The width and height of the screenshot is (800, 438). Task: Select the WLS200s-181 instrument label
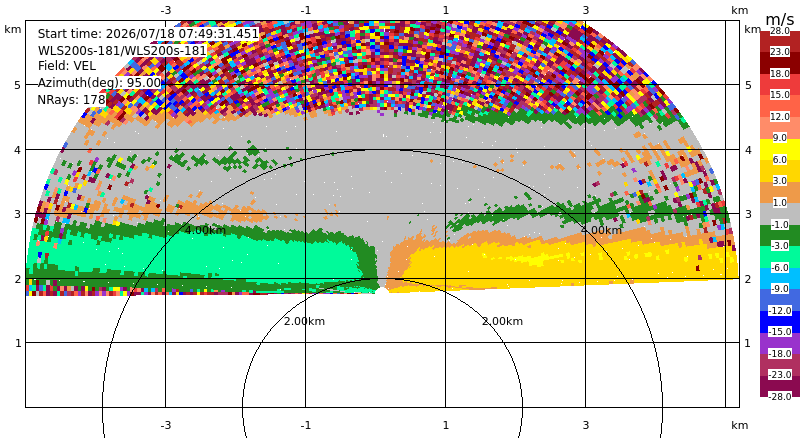click(122, 51)
